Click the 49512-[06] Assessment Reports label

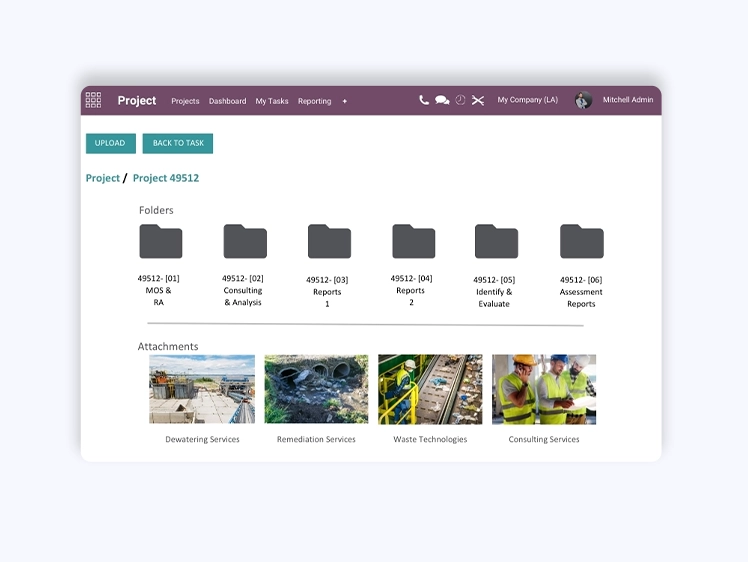coord(581,291)
